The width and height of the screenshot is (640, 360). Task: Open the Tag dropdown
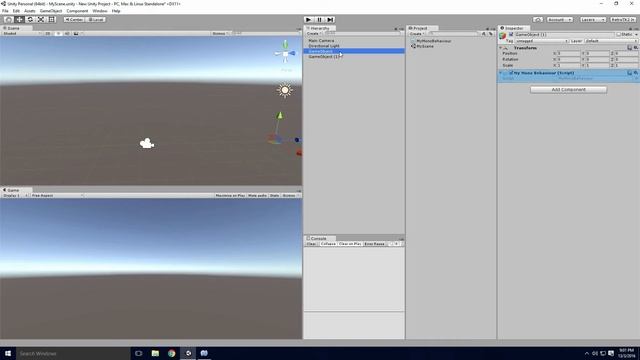pos(541,41)
